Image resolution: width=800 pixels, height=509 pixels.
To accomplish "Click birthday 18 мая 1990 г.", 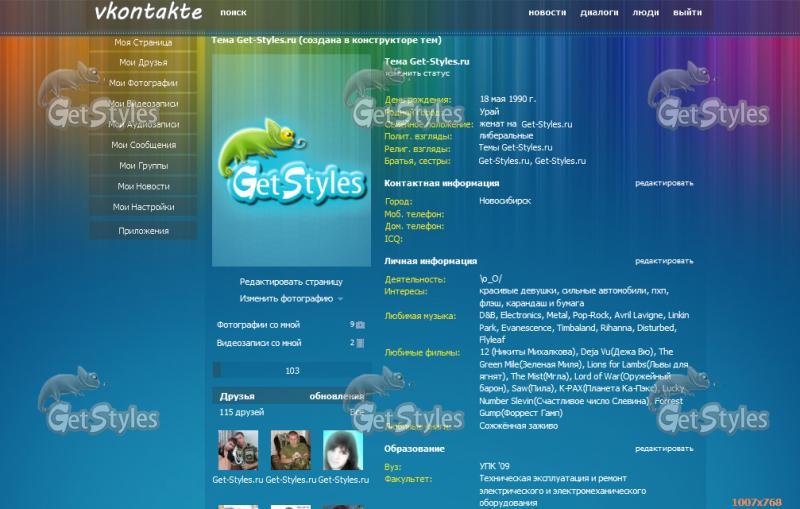I will (508, 99).
